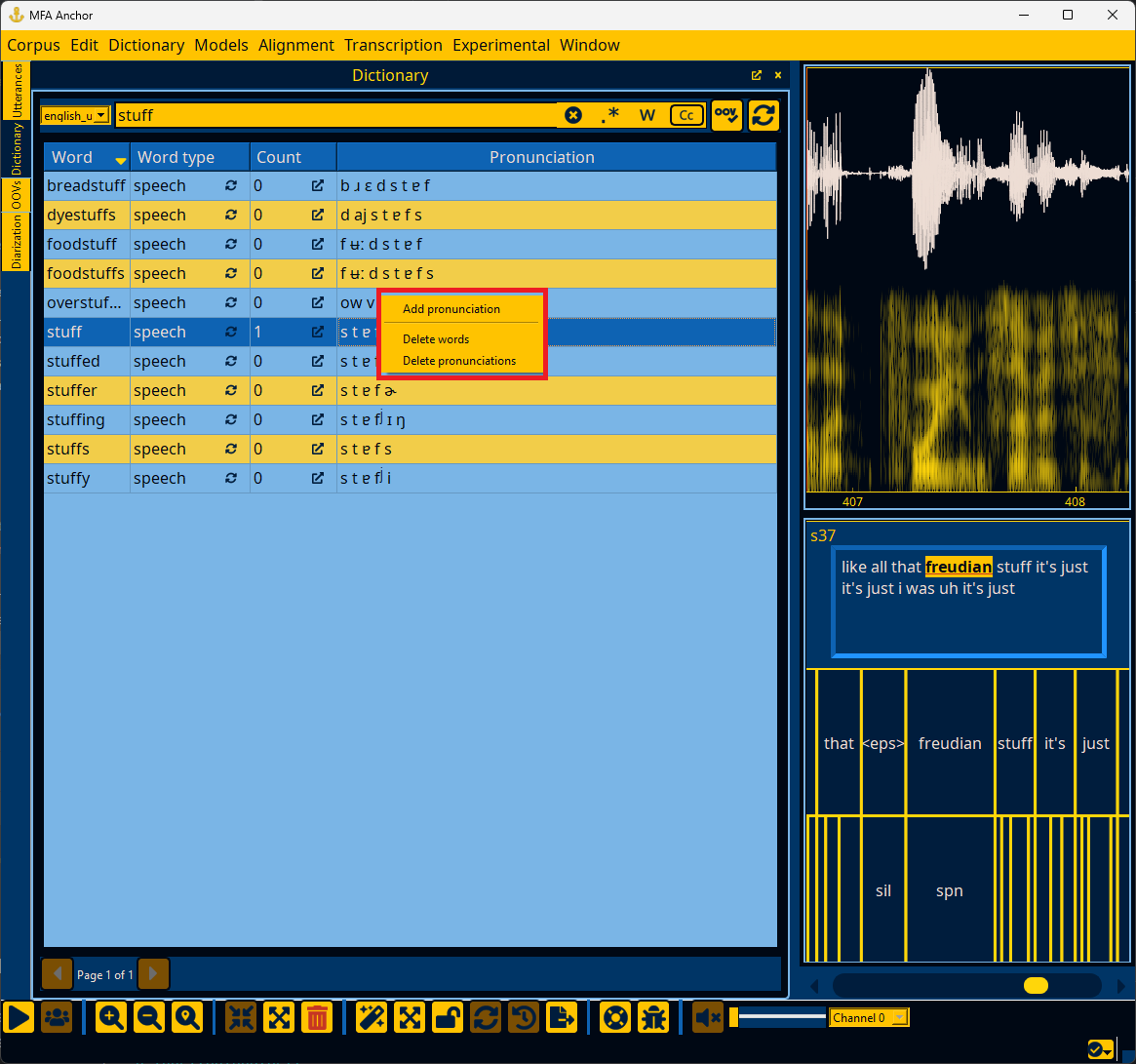
Task: Open the Channel 0 dropdown
Action: point(869,1017)
